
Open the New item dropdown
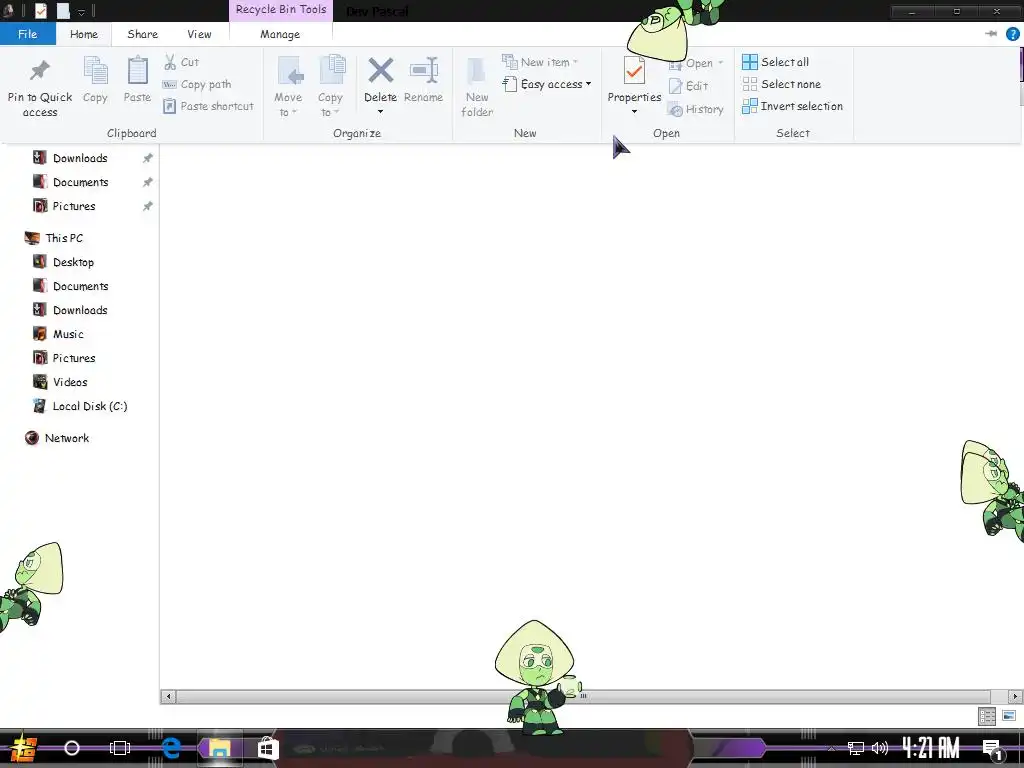click(540, 62)
